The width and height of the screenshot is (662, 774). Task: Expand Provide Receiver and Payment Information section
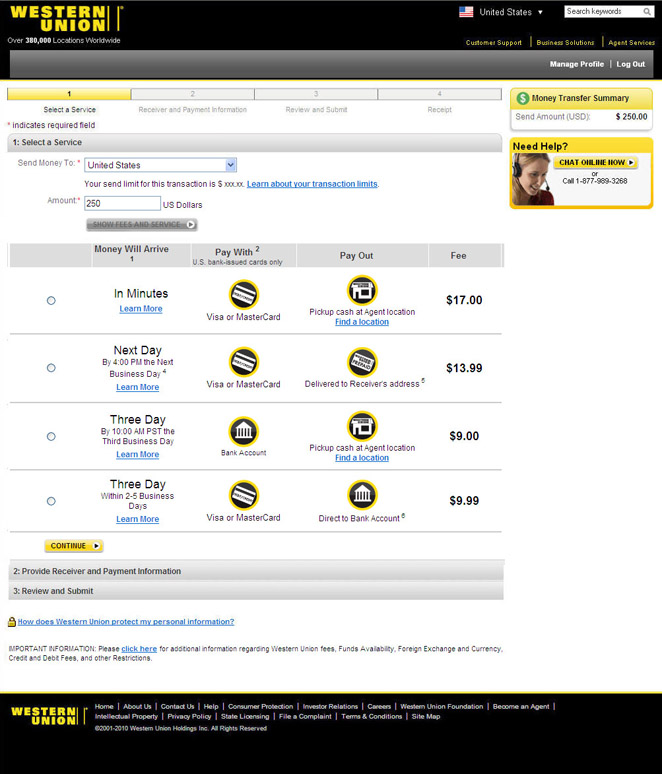point(97,571)
